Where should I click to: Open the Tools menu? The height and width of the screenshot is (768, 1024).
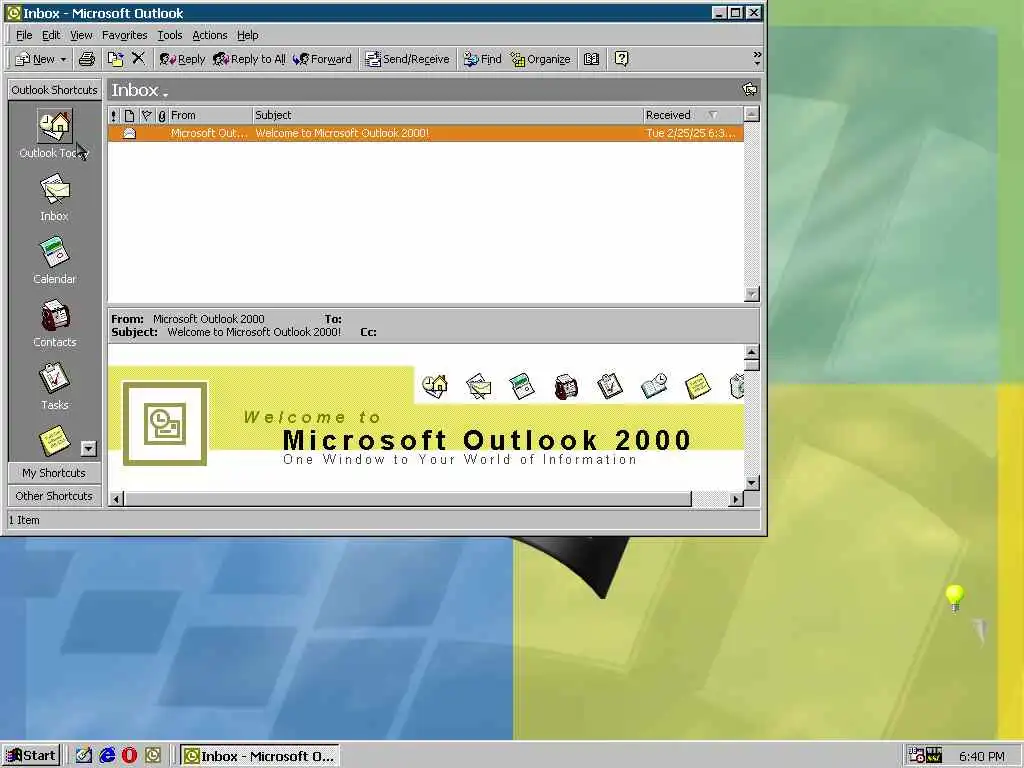[x=170, y=35]
